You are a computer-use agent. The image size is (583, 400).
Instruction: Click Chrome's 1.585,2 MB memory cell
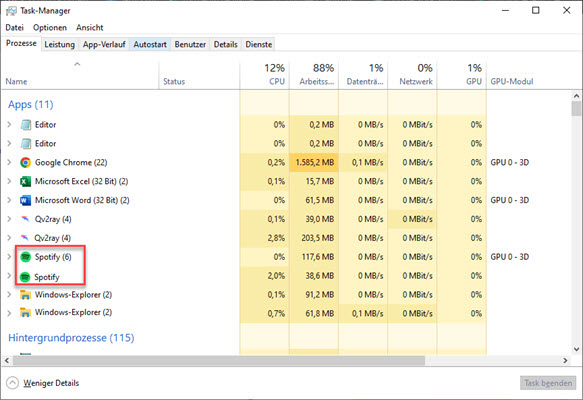coord(314,162)
